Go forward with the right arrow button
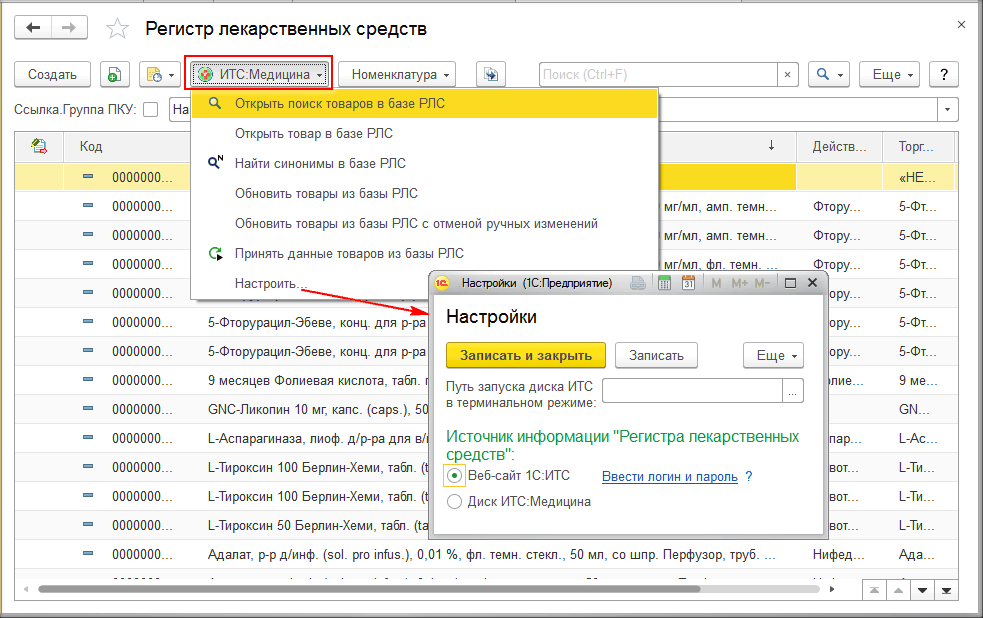 69,28
